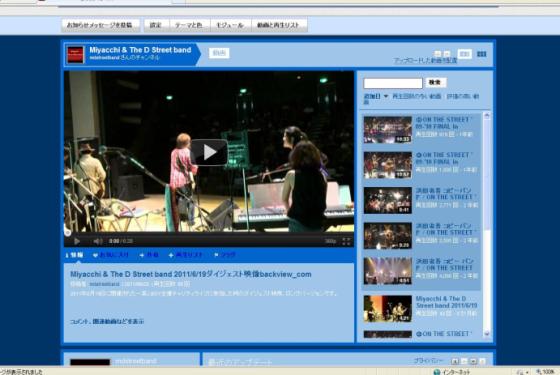Click the 検索 search button
560x375 pixels.
(x=435, y=82)
